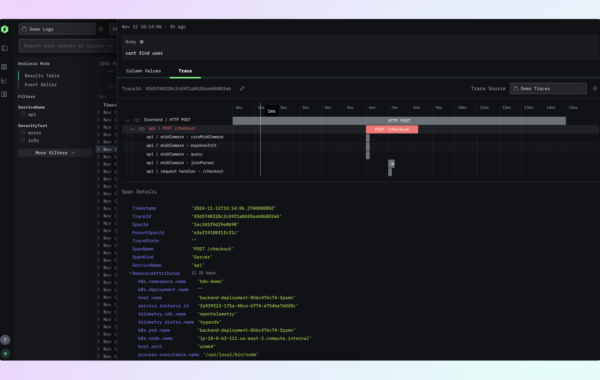Select Results Table analysis mode
This screenshot has width=600, height=380.
pyautogui.click(x=42, y=76)
